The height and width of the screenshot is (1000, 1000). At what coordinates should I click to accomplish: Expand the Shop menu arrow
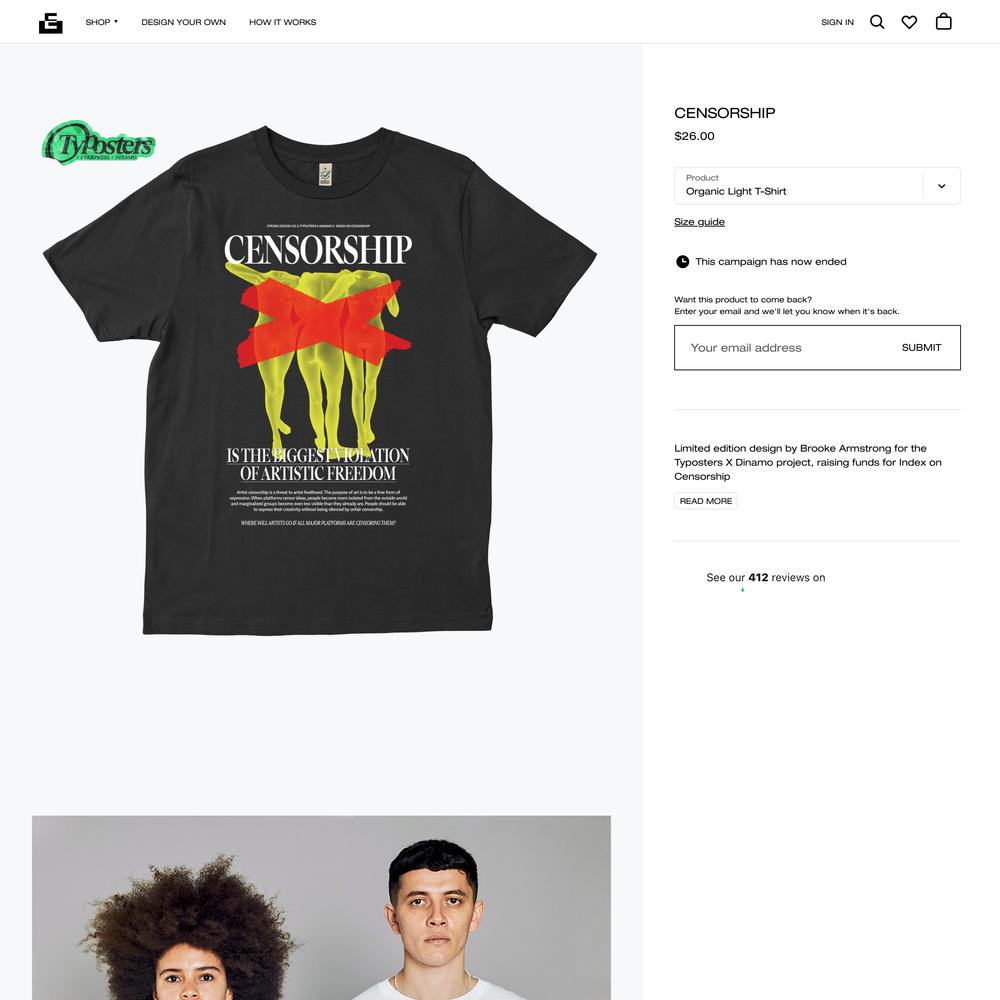click(x=116, y=22)
